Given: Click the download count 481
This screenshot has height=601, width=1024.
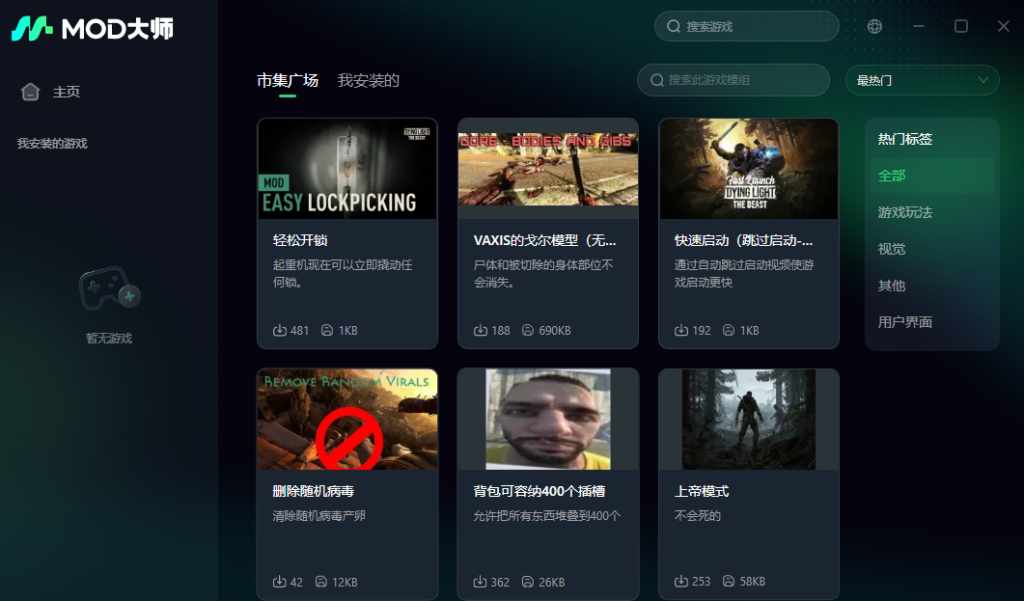Looking at the screenshot, I should pyautogui.click(x=299, y=331).
